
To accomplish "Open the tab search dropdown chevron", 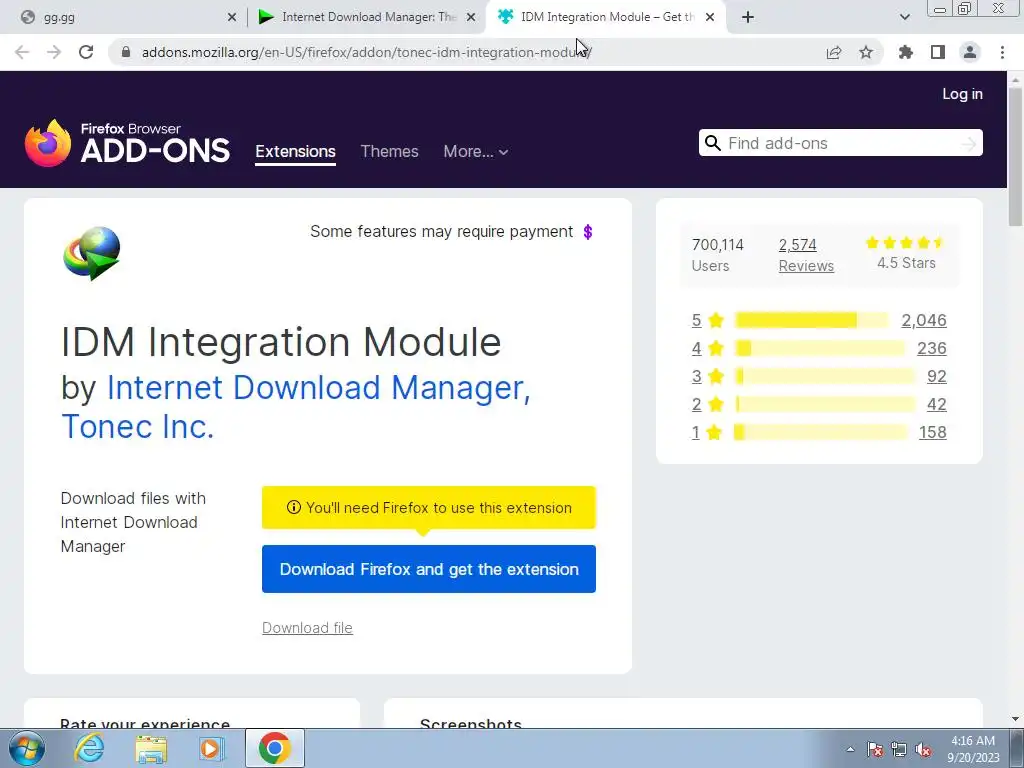I will click(904, 17).
